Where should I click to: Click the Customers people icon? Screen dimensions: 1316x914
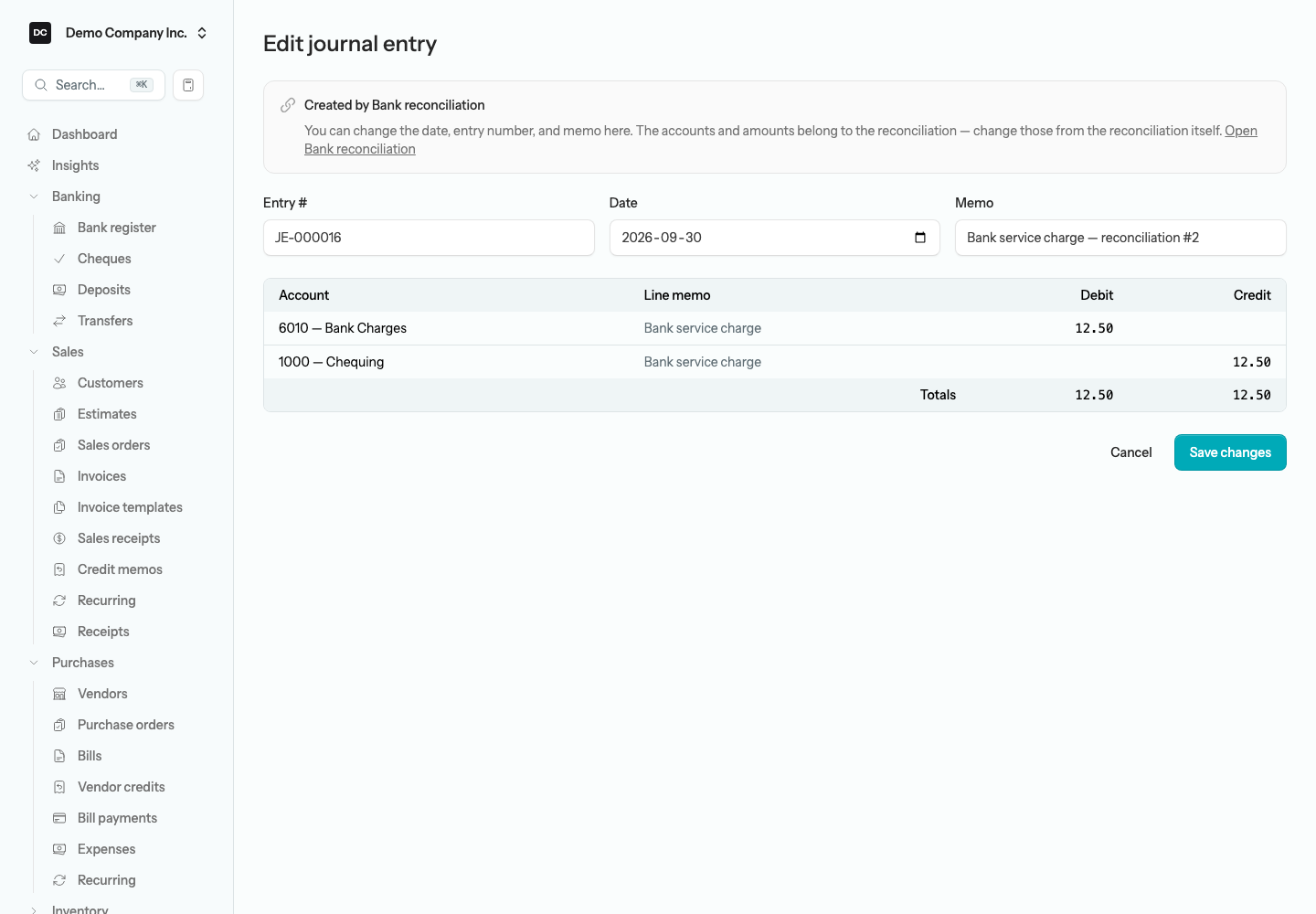click(59, 383)
